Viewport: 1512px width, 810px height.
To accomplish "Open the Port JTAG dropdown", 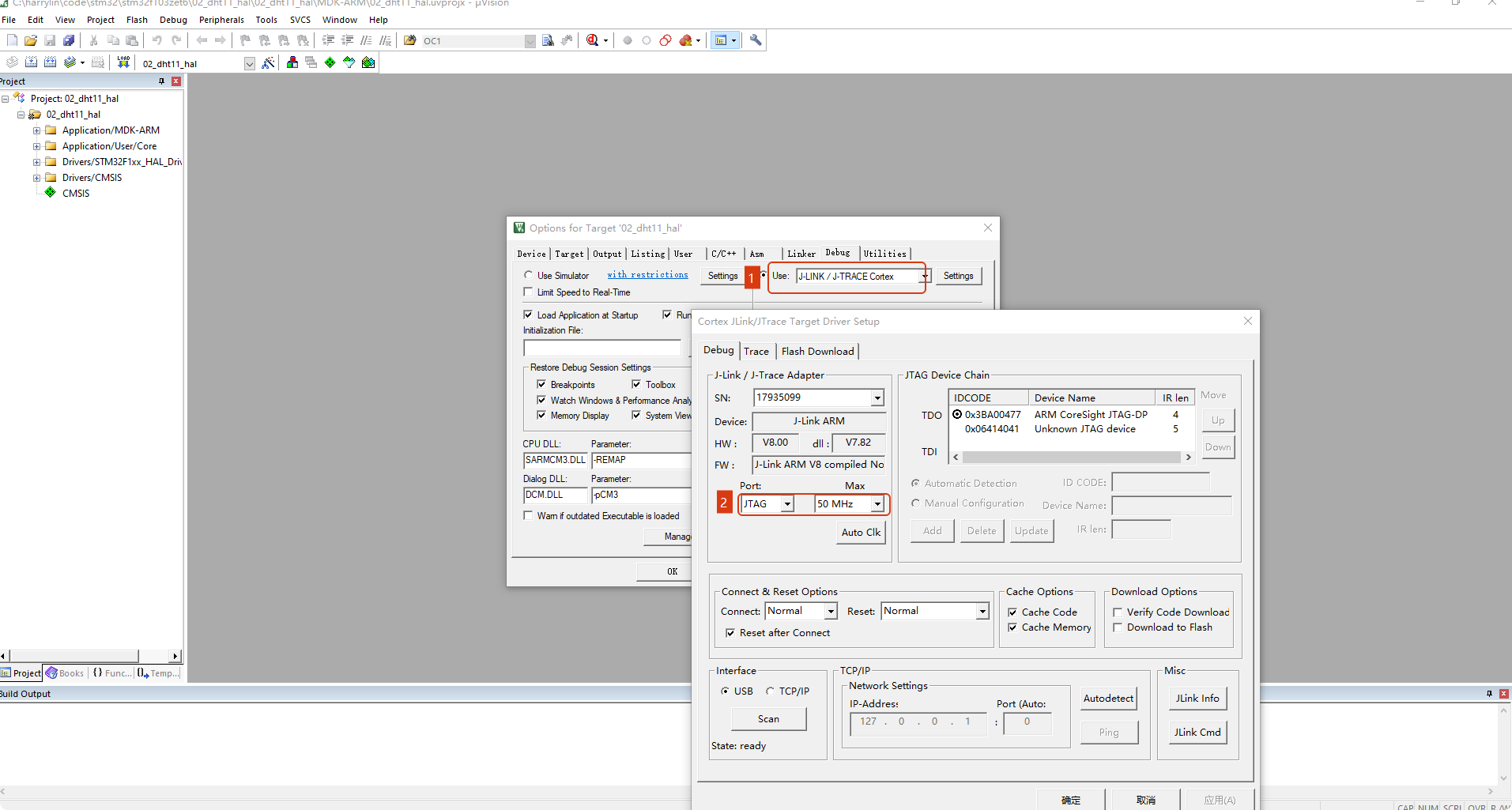I will click(787, 504).
